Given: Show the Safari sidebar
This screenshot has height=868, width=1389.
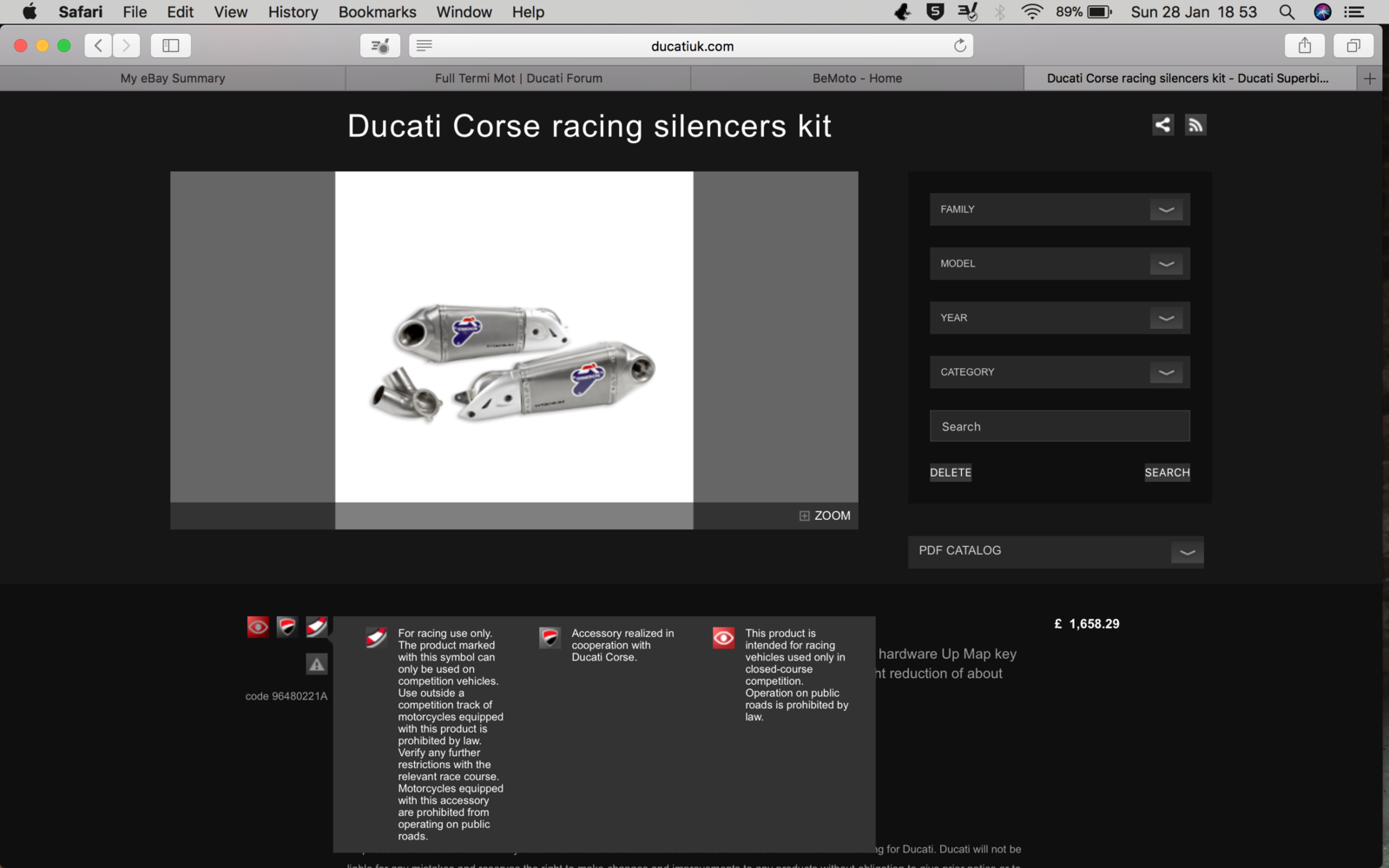Looking at the screenshot, I should (x=171, y=45).
